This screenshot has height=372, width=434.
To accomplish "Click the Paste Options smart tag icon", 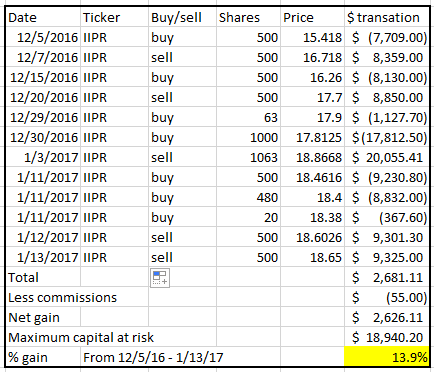I will [160, 278].
